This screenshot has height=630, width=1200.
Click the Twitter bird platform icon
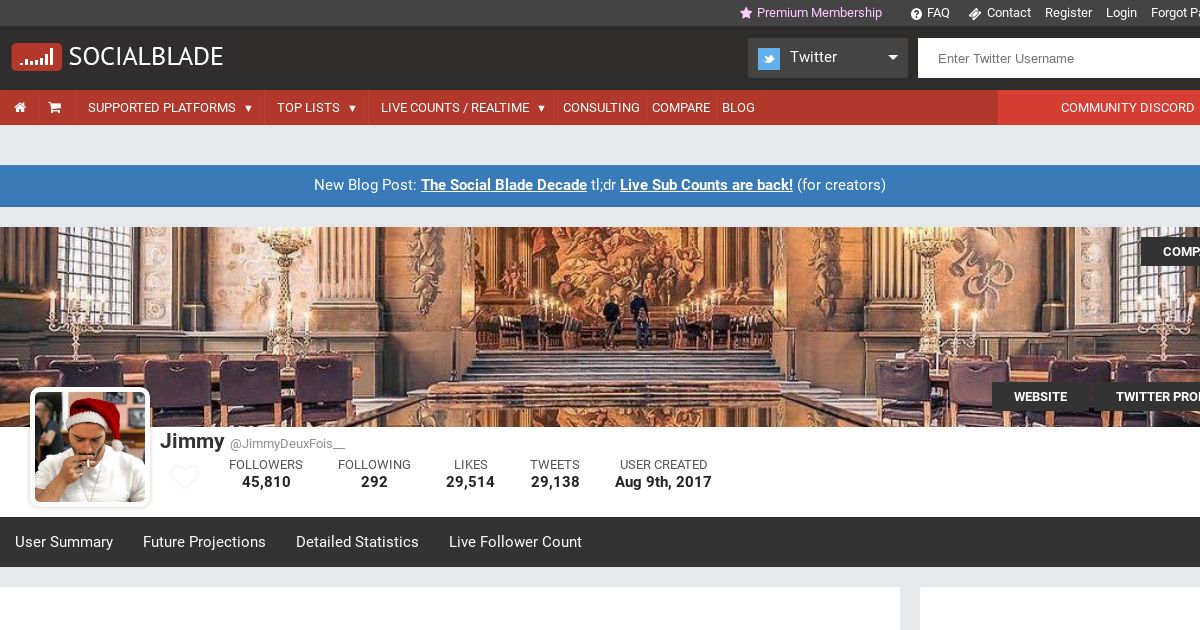[x=769, y=58]
